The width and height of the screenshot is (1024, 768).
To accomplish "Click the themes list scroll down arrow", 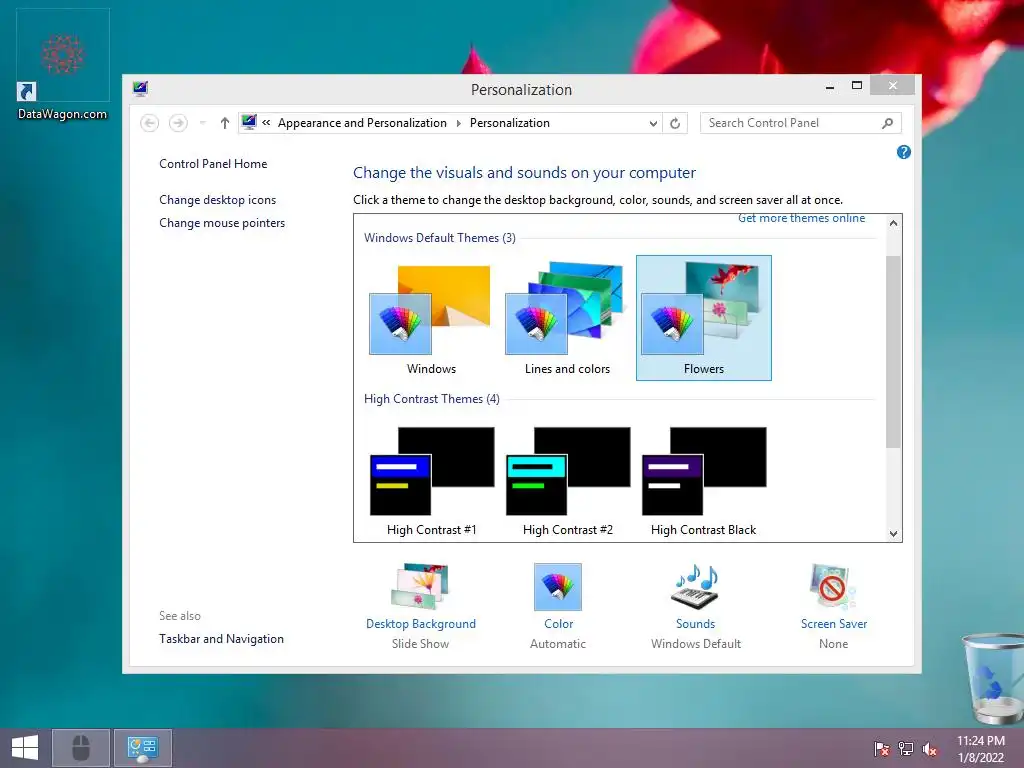I will click(893, 533).
